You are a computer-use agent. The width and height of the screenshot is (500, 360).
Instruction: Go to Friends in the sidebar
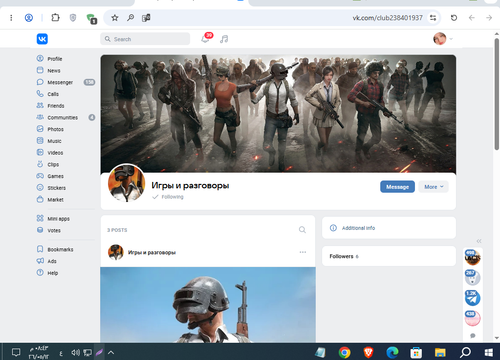pyautogui.click(x=56, y=106)
